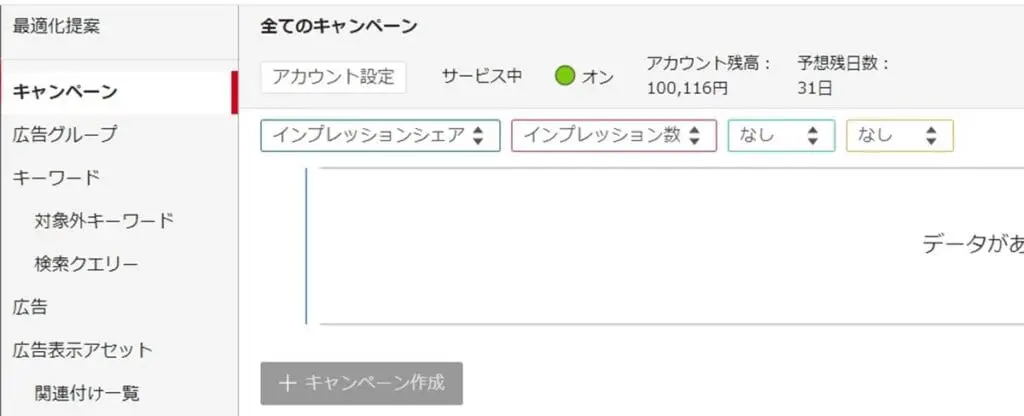Expand the yellow-bordered なし dropdown
The height and width of the screenshot is (416, 1024).
click(900, 136)
